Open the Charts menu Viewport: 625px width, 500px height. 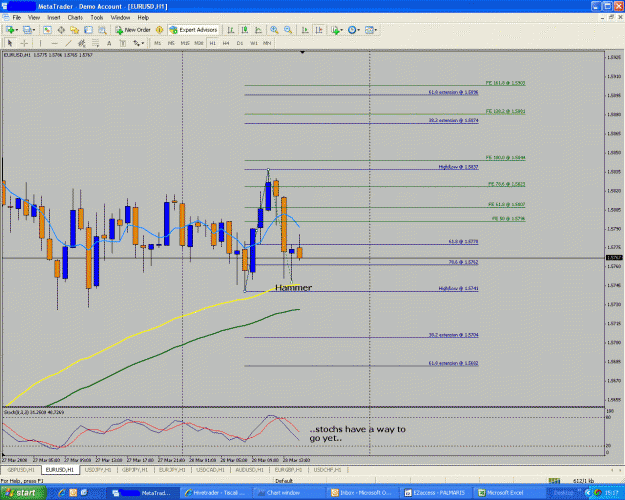click(75, 18)
